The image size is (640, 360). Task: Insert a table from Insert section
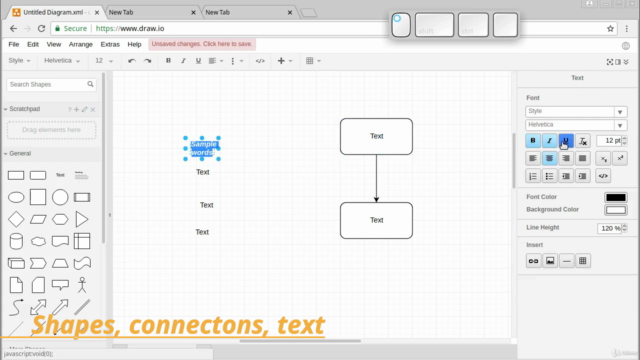coord(583,261)
